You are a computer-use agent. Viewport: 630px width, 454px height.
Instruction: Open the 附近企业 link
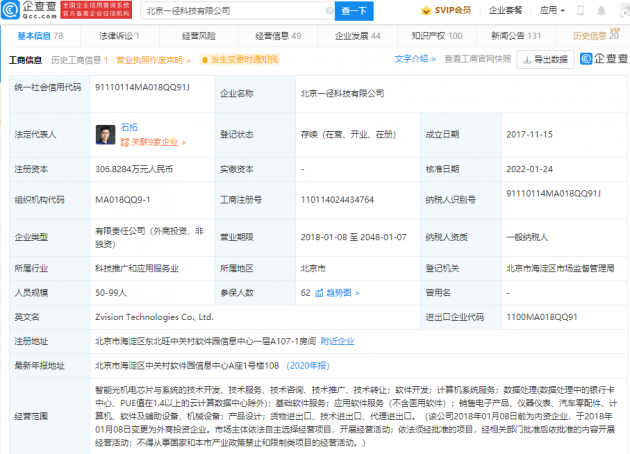(338, 342)
